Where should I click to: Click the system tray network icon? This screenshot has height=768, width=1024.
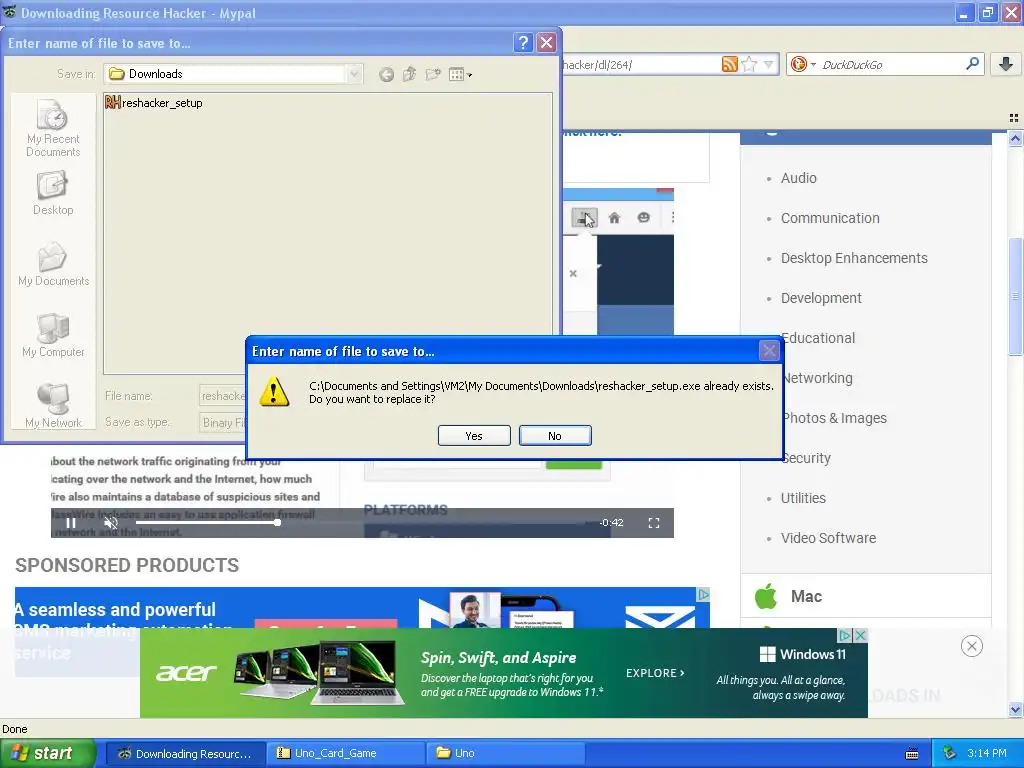pyautogui.click(x=949, y=753)
